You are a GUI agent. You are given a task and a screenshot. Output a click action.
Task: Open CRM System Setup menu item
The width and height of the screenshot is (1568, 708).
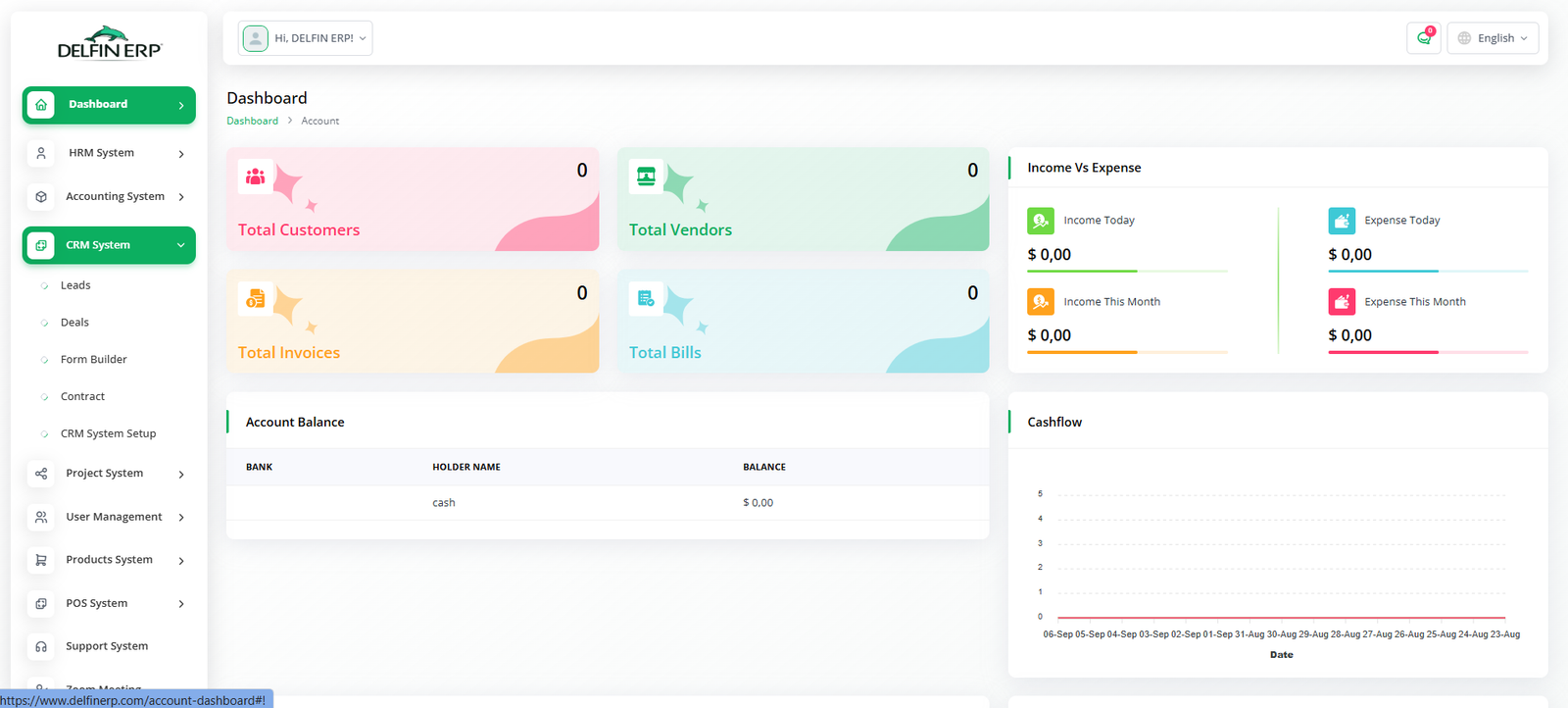coord(108,433)
